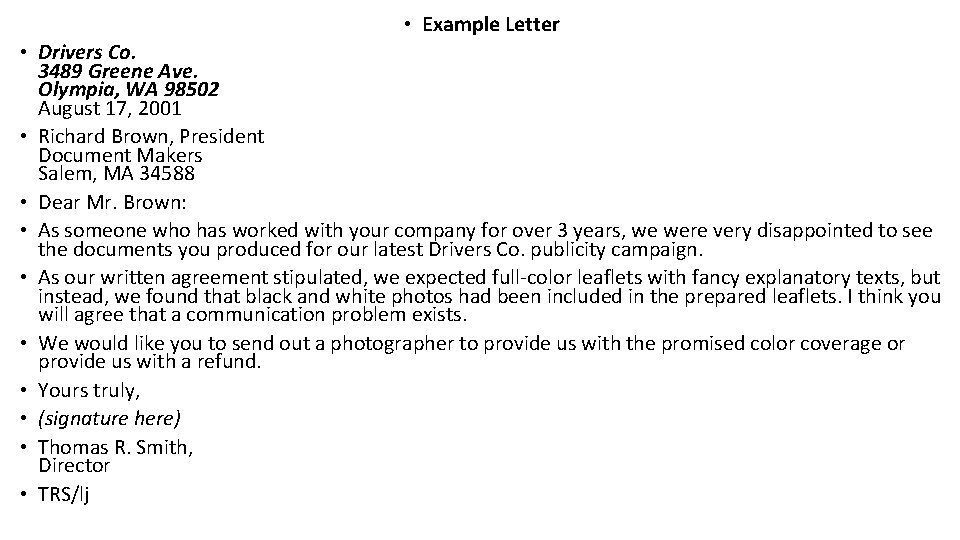This screenshot has width=960, height=540.
Task: Click the date "August 17, 2001"
Action: pos(110,108)
